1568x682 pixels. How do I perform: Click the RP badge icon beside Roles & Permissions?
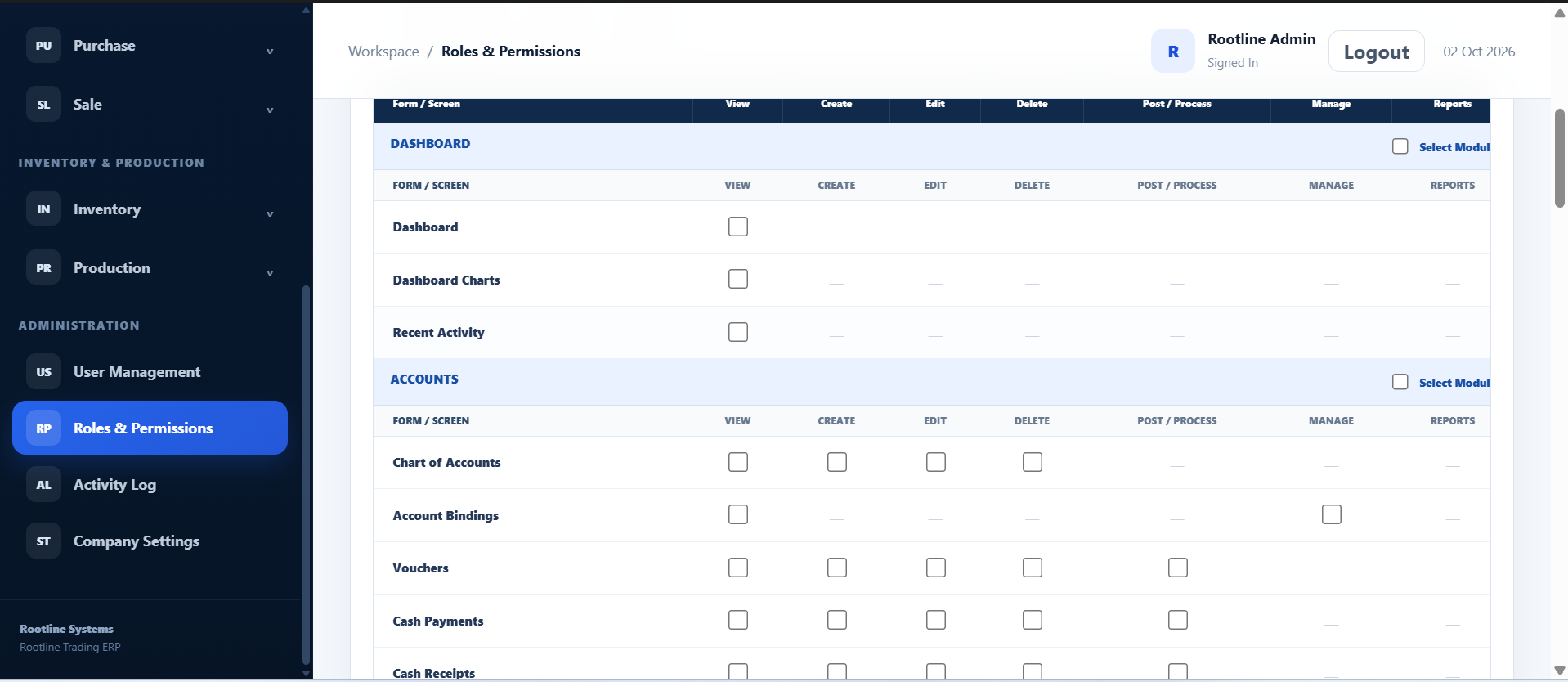pyautogui.click(x=43, y=428)
